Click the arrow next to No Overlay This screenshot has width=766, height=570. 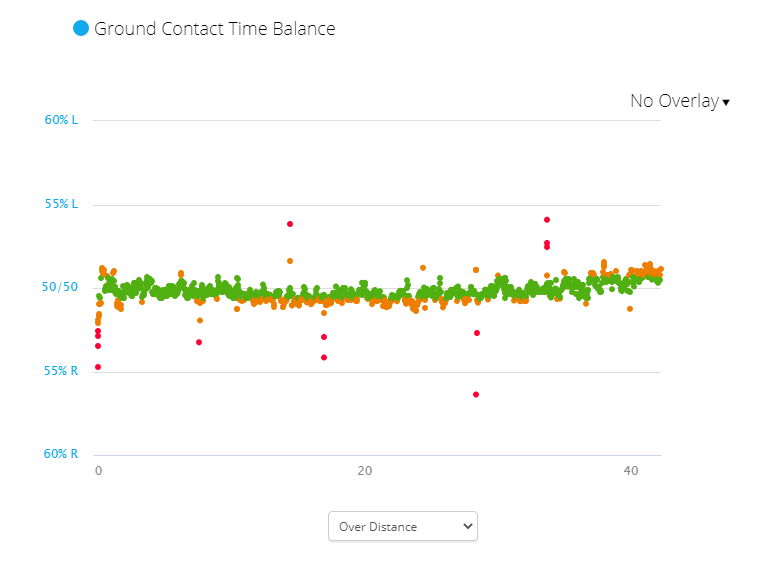point(726,102)
